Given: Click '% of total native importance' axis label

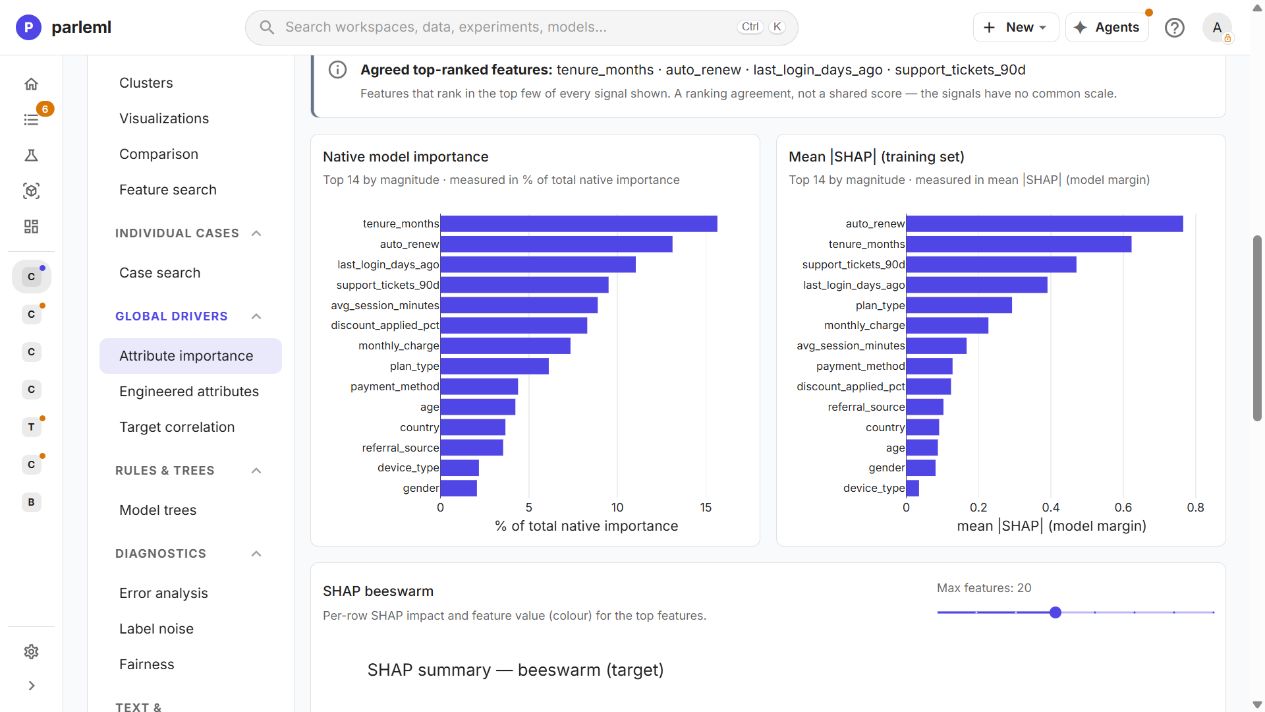Looking at the screenshot, I should [x=587, y=526].
